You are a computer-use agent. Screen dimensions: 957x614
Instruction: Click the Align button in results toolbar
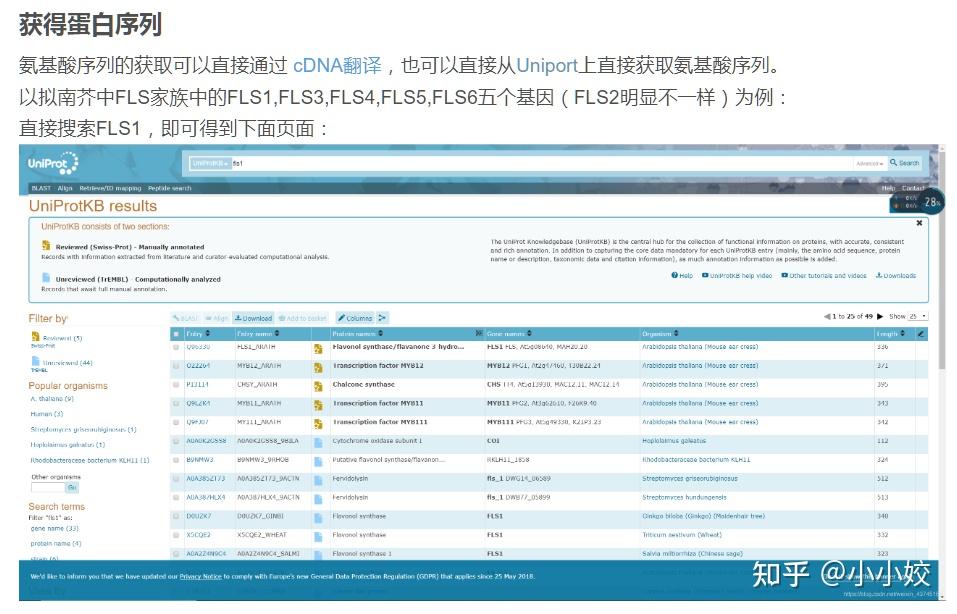[217, 318]
